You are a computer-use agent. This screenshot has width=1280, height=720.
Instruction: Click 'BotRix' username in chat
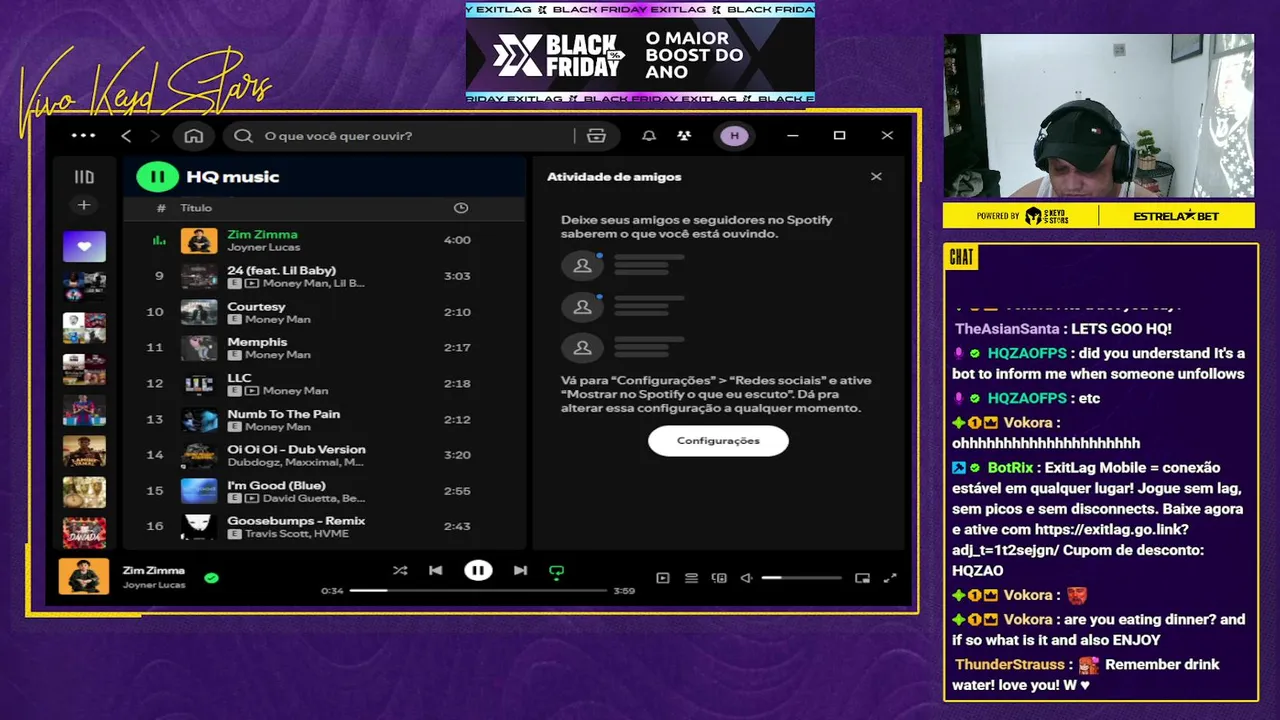(x=1010, y=468)
